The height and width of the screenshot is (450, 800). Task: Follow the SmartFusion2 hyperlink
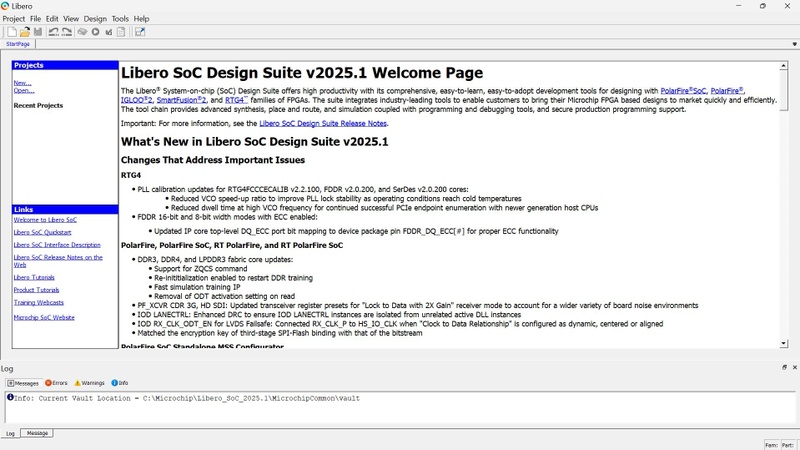[181, 100]
